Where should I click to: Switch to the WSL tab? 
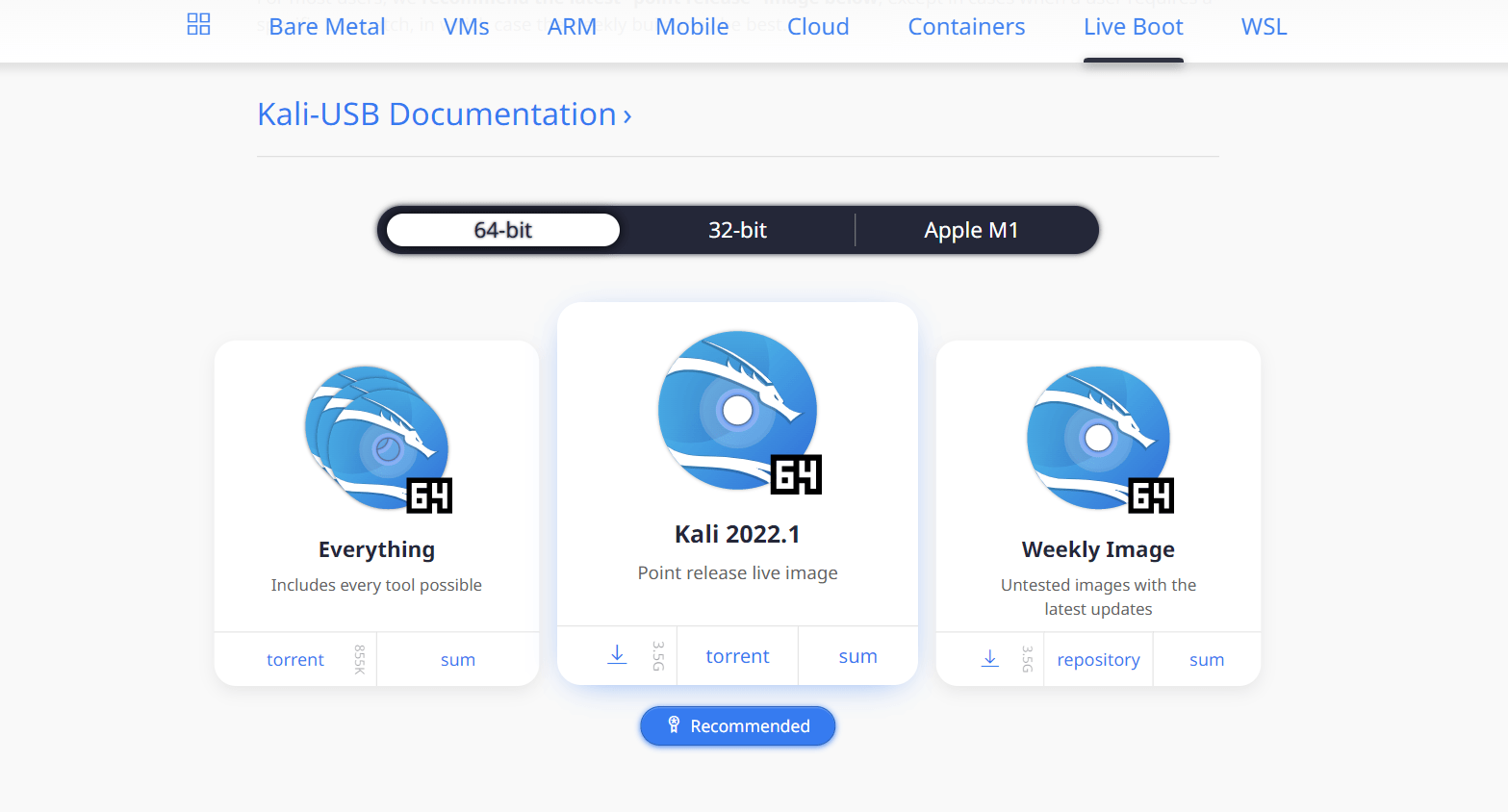[1264, 26]
